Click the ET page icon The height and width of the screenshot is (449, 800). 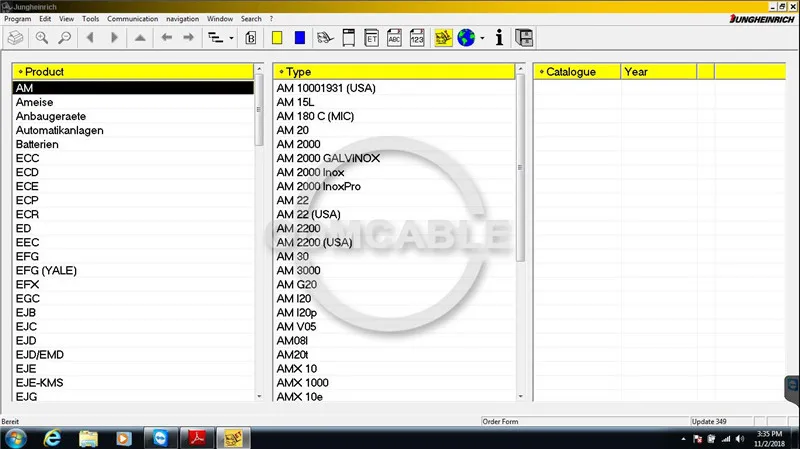coord(371,38)
